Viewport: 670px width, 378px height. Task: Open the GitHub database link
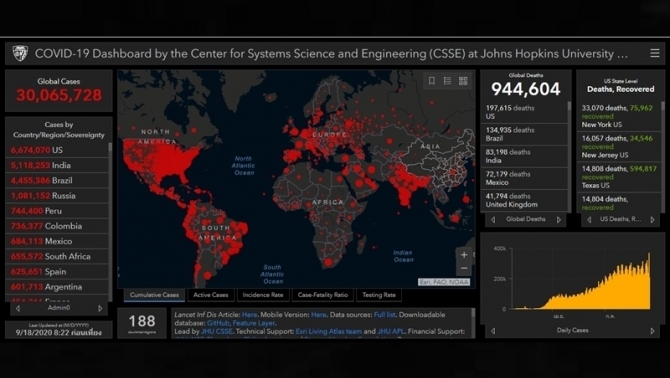tap(218, 323)
